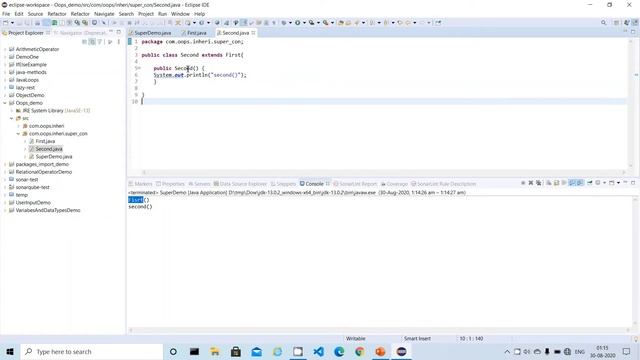The width and height of the screenshot is (640, 360).
Task: Open Visual Studio Code from taskbar
Action: [318, 351]
